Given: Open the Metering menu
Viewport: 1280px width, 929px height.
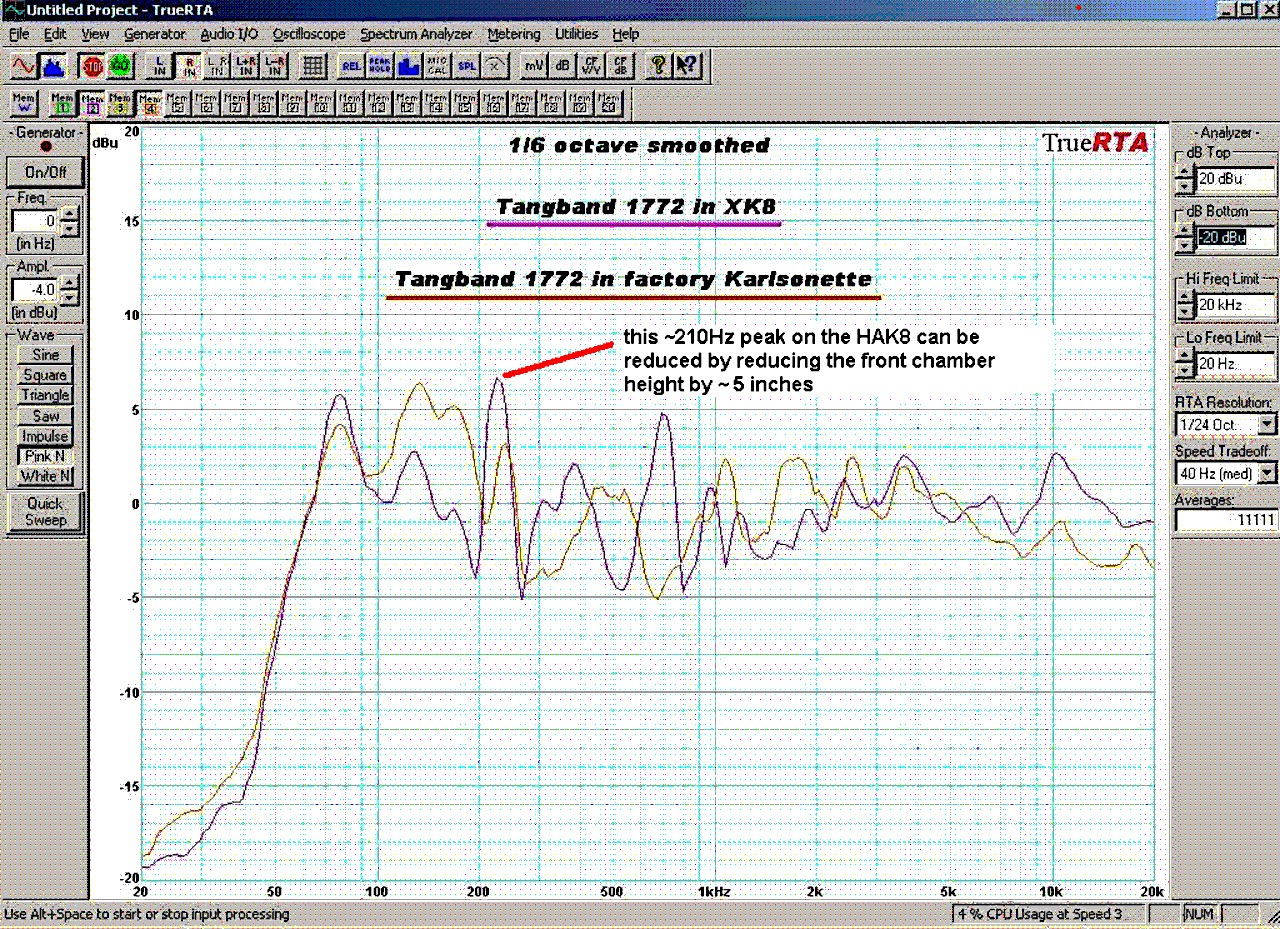Looking at the screenshot, I should 514,34.
